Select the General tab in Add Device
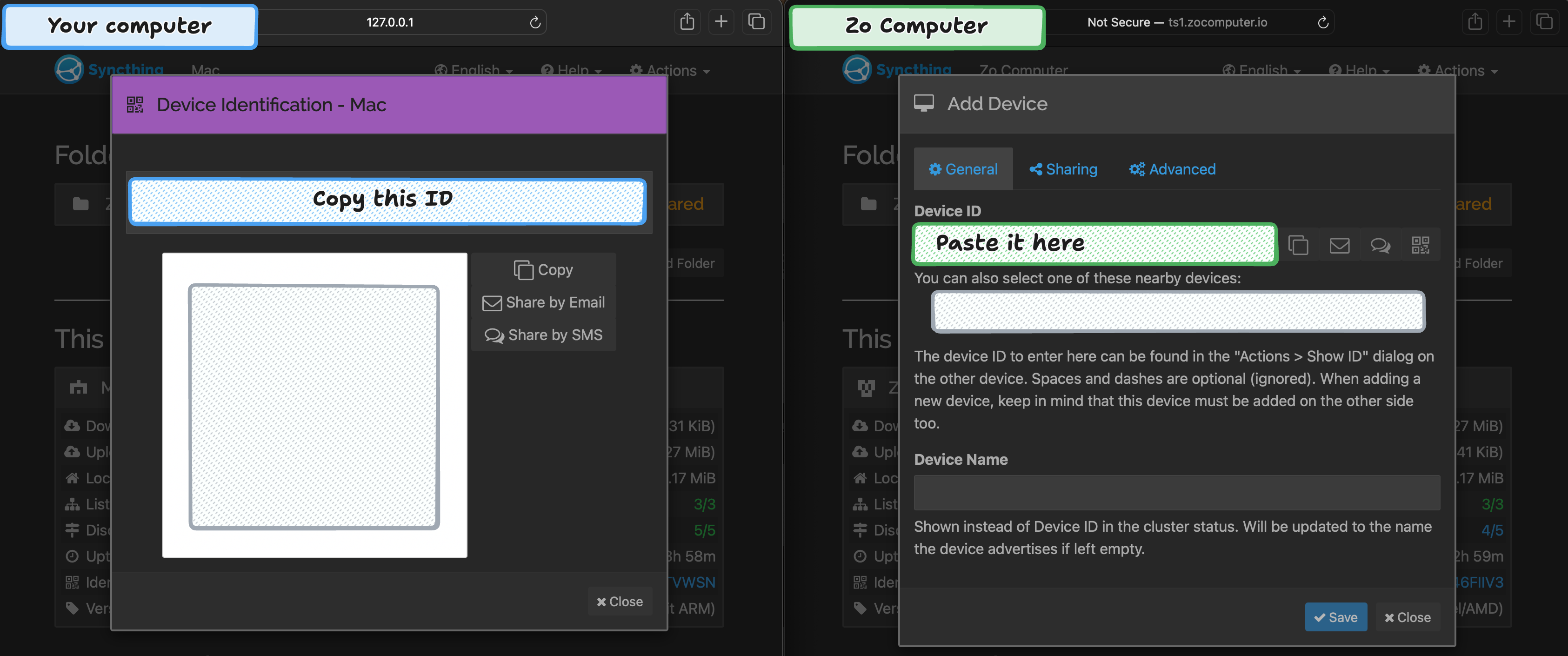Image resolution: width=1568 pixels, height=656 pixels. [x=963, y=169]
